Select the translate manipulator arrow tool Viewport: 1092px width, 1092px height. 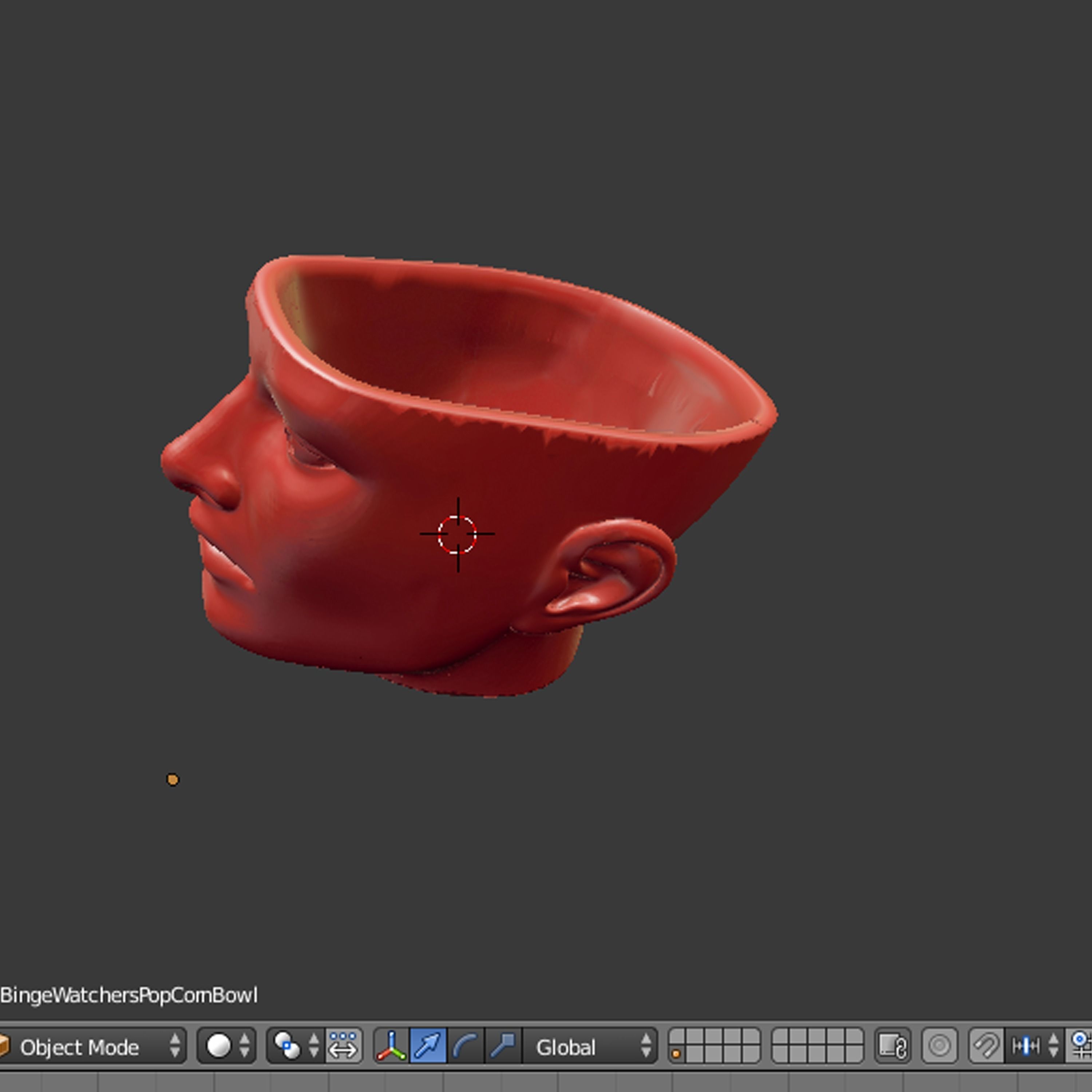pos(428,1046)
